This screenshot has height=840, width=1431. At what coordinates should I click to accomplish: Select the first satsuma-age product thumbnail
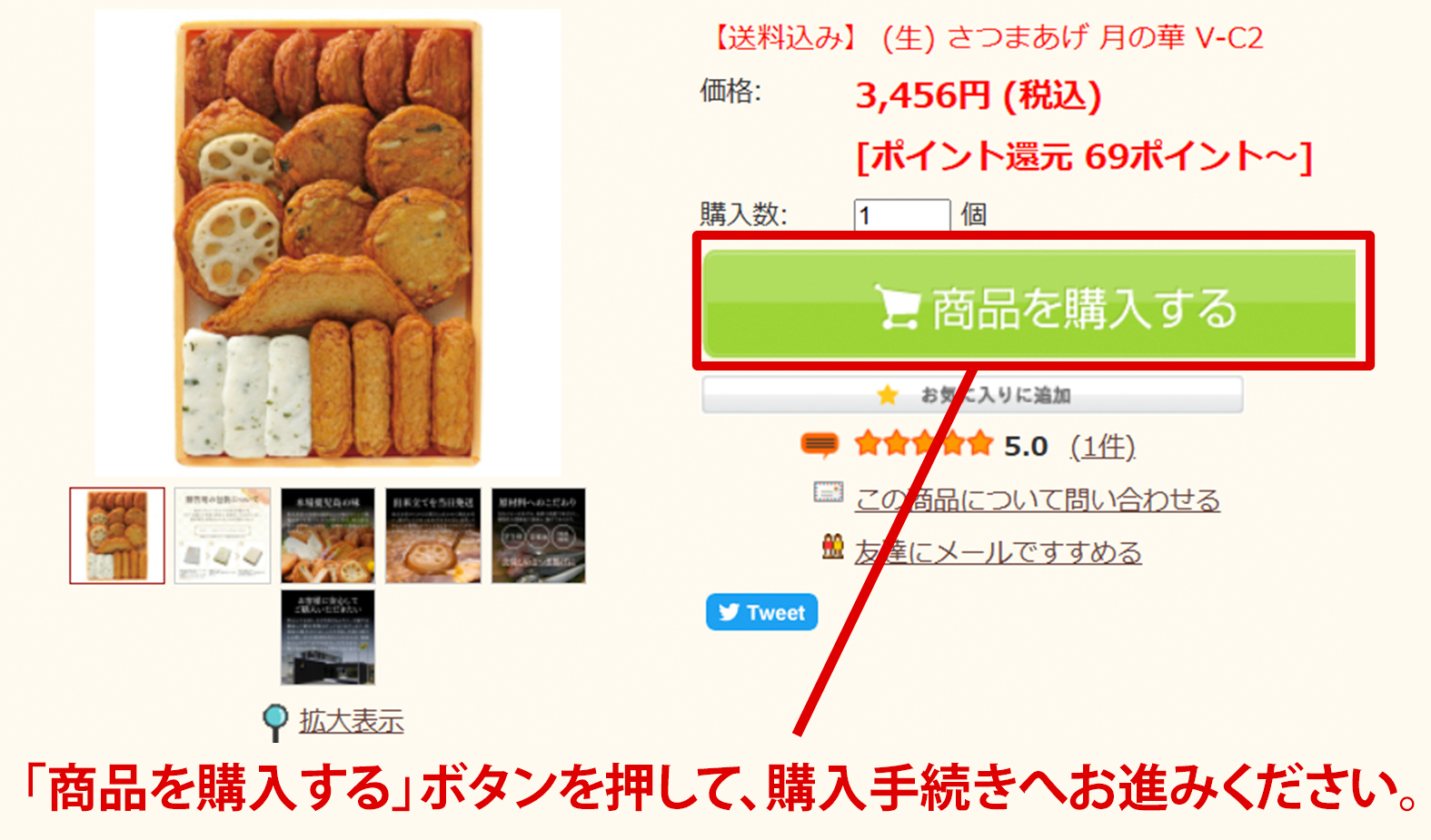point(117,536)
